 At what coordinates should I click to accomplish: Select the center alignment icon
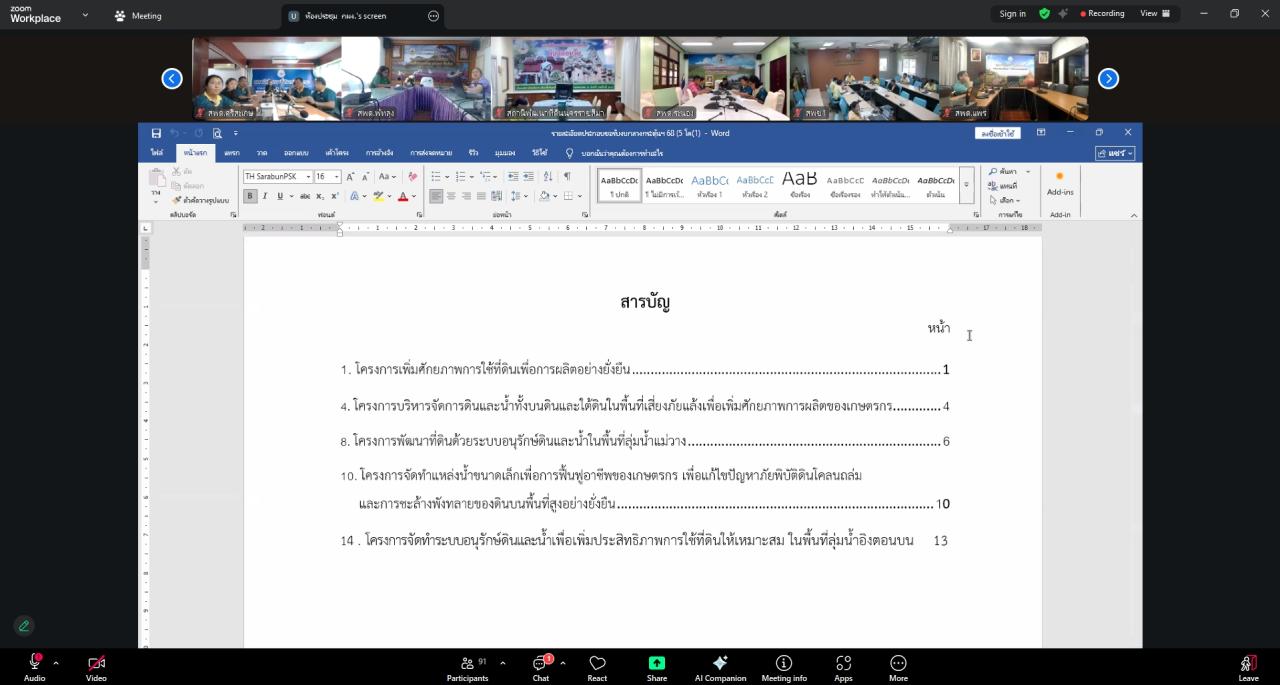[x=450, y=196]
